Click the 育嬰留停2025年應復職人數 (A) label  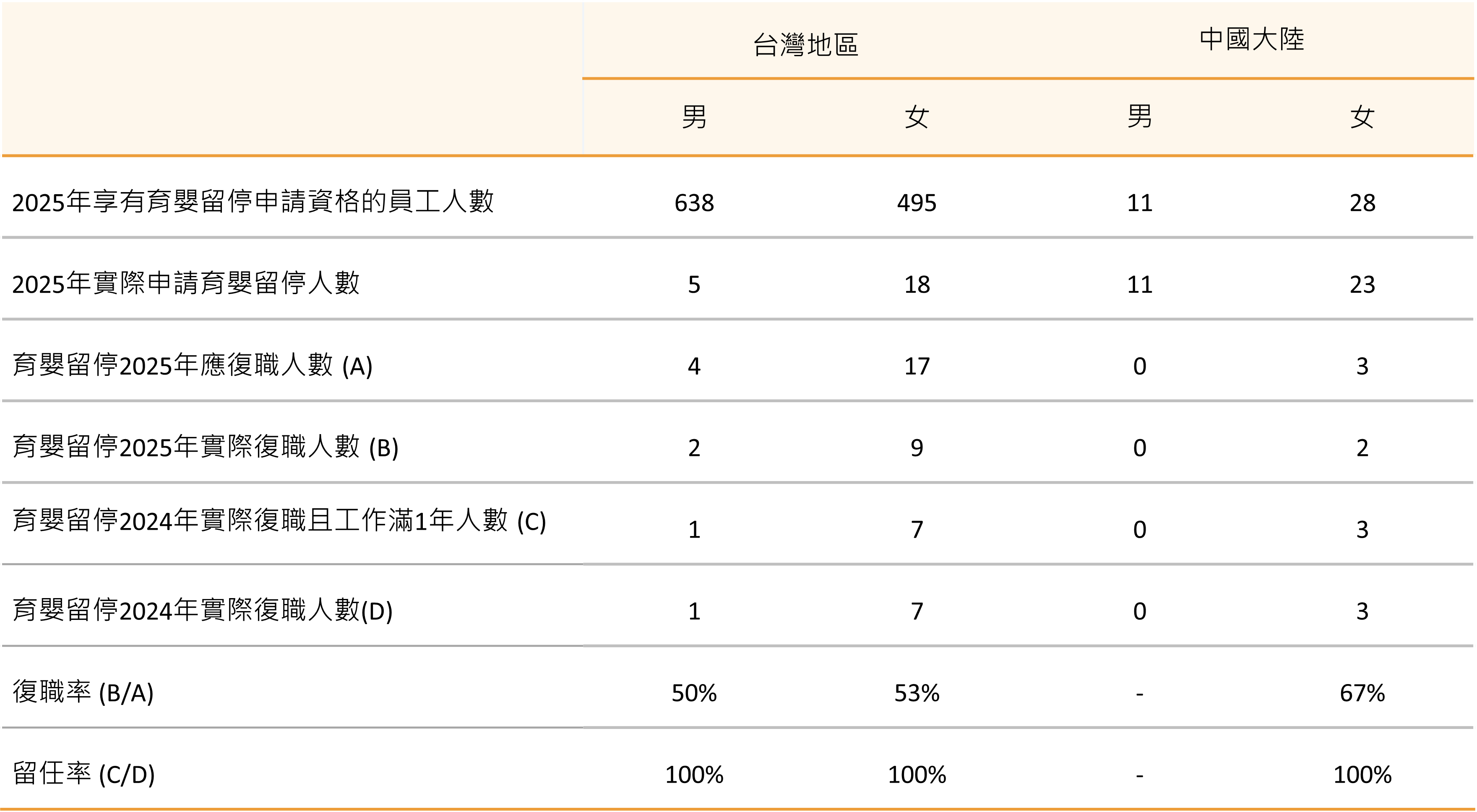point(192,365)
